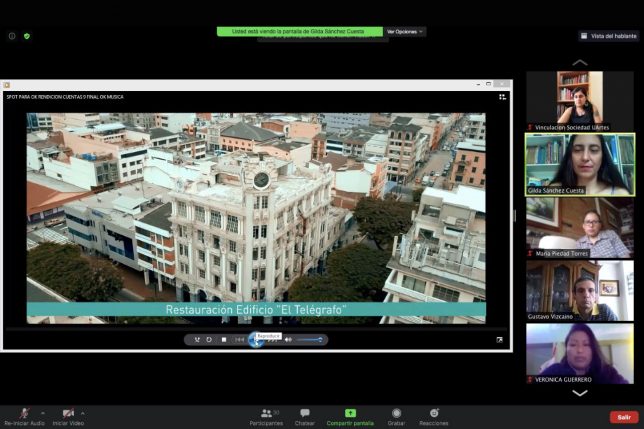Mute the media player speaker icon
Viewport: 644px width, 429px height.
tap(288, 340)
